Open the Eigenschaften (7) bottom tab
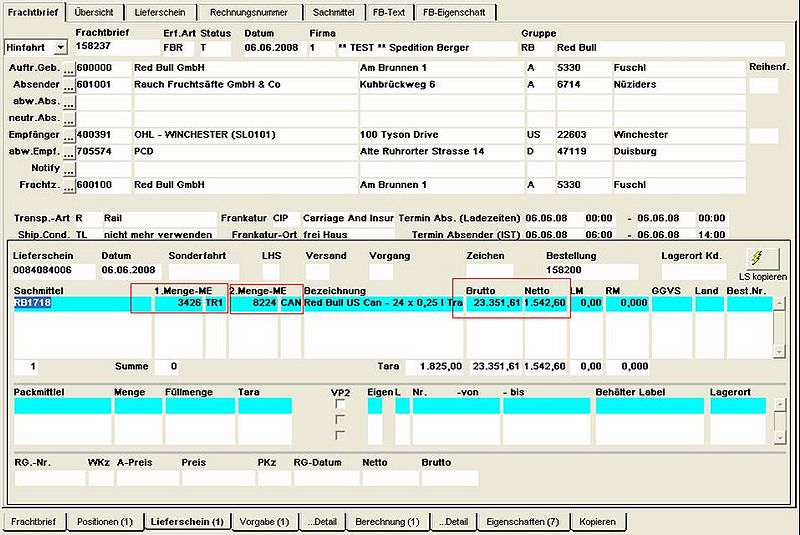800x535 pixels. [522, 522]
